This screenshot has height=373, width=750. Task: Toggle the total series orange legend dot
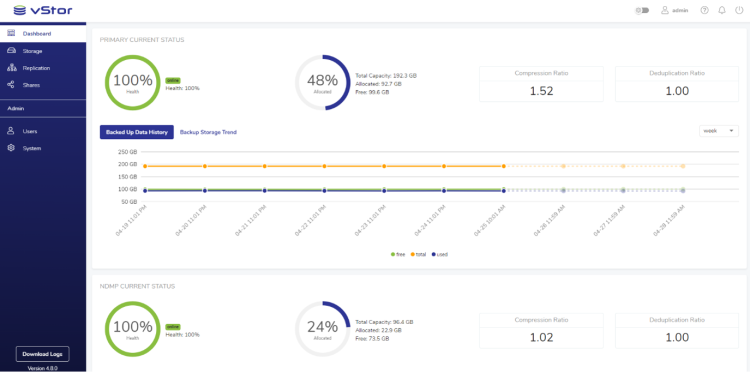pyautogui.click(x=412, y=254)
